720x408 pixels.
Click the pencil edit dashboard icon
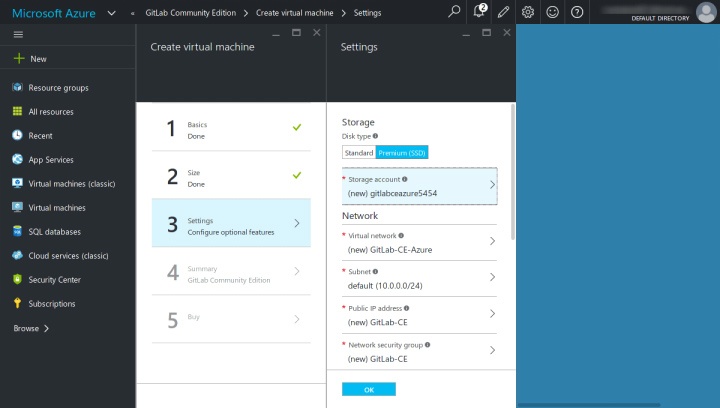pyautogui.click(x=503, y=12)
